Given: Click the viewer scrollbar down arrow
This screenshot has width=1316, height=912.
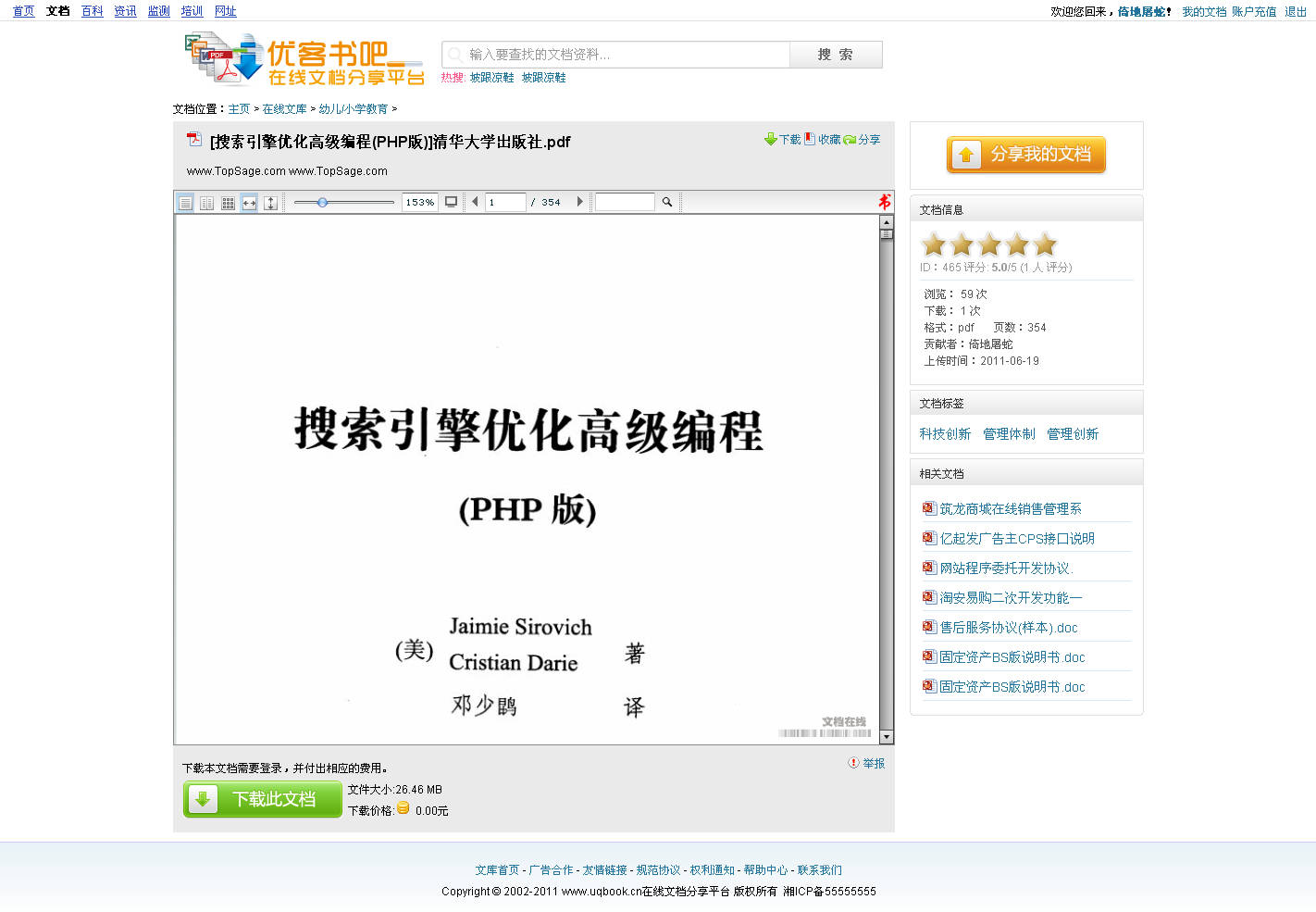Looking at the screenshot, I should tap(887, 737).
